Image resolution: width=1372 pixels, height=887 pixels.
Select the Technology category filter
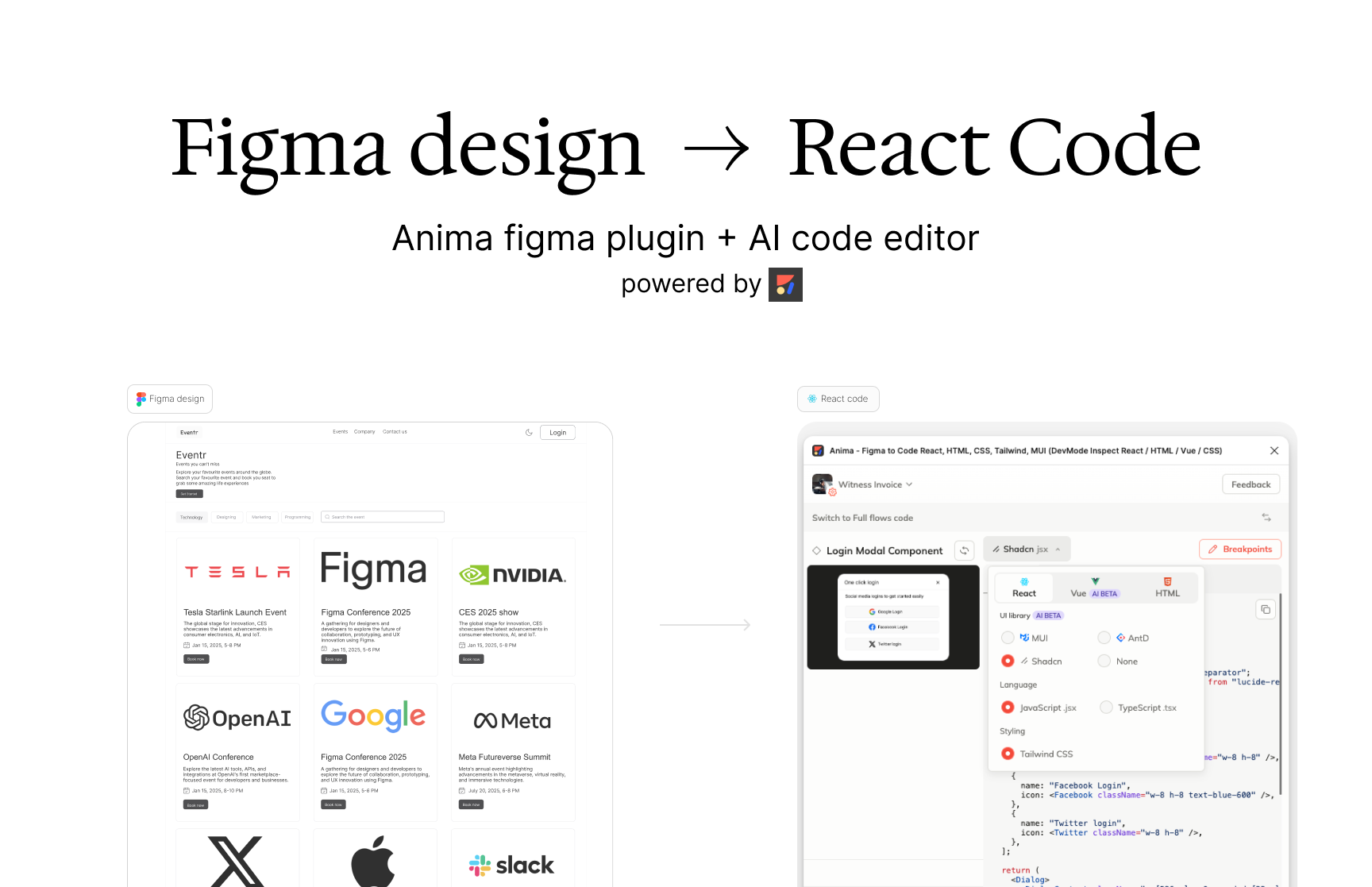[x=191, y=517]
